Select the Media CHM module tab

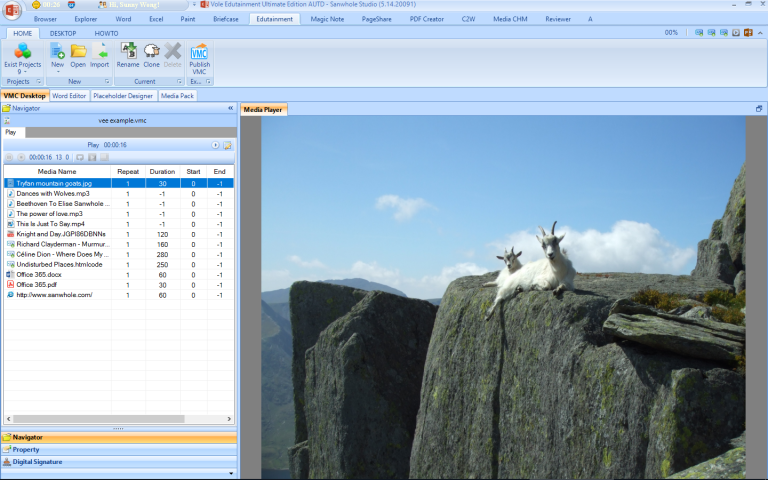click(x=510, y=19)
